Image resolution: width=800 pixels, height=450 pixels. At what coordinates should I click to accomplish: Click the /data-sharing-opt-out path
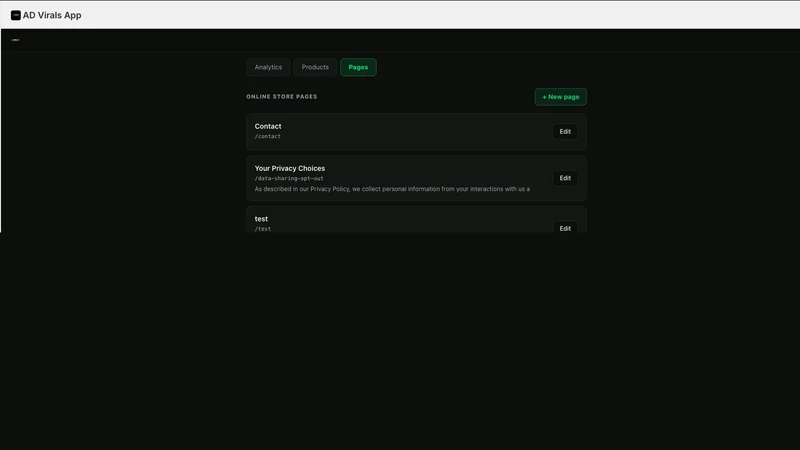click(x=289, y=179)
